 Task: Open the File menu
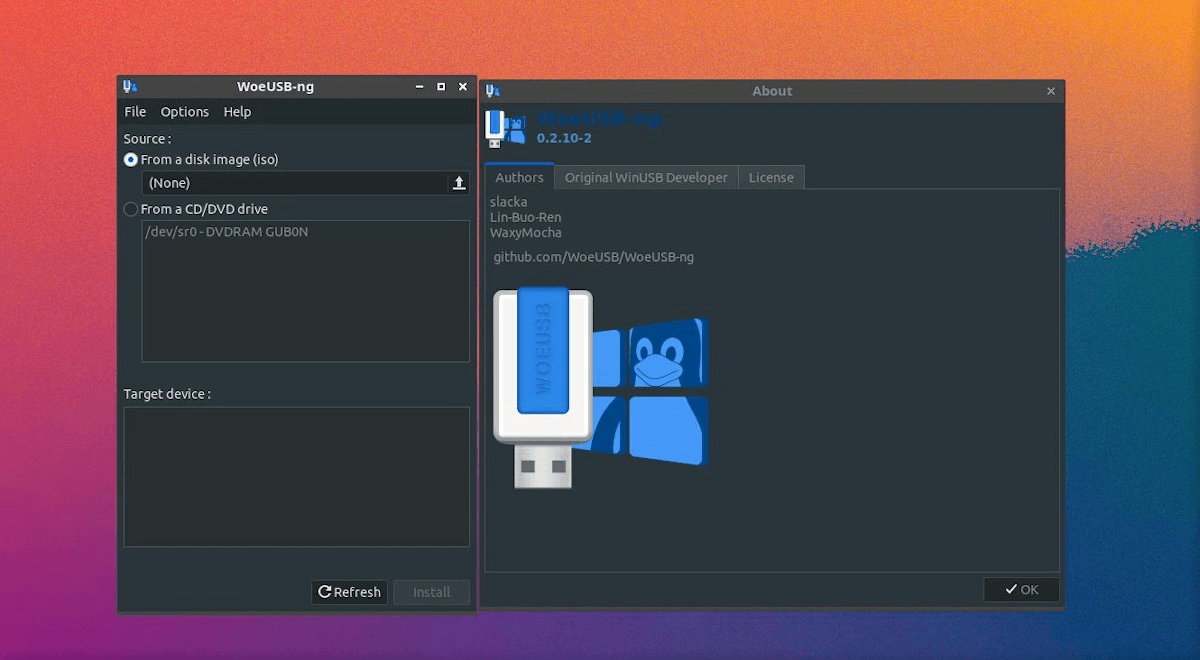pos(135,112)
